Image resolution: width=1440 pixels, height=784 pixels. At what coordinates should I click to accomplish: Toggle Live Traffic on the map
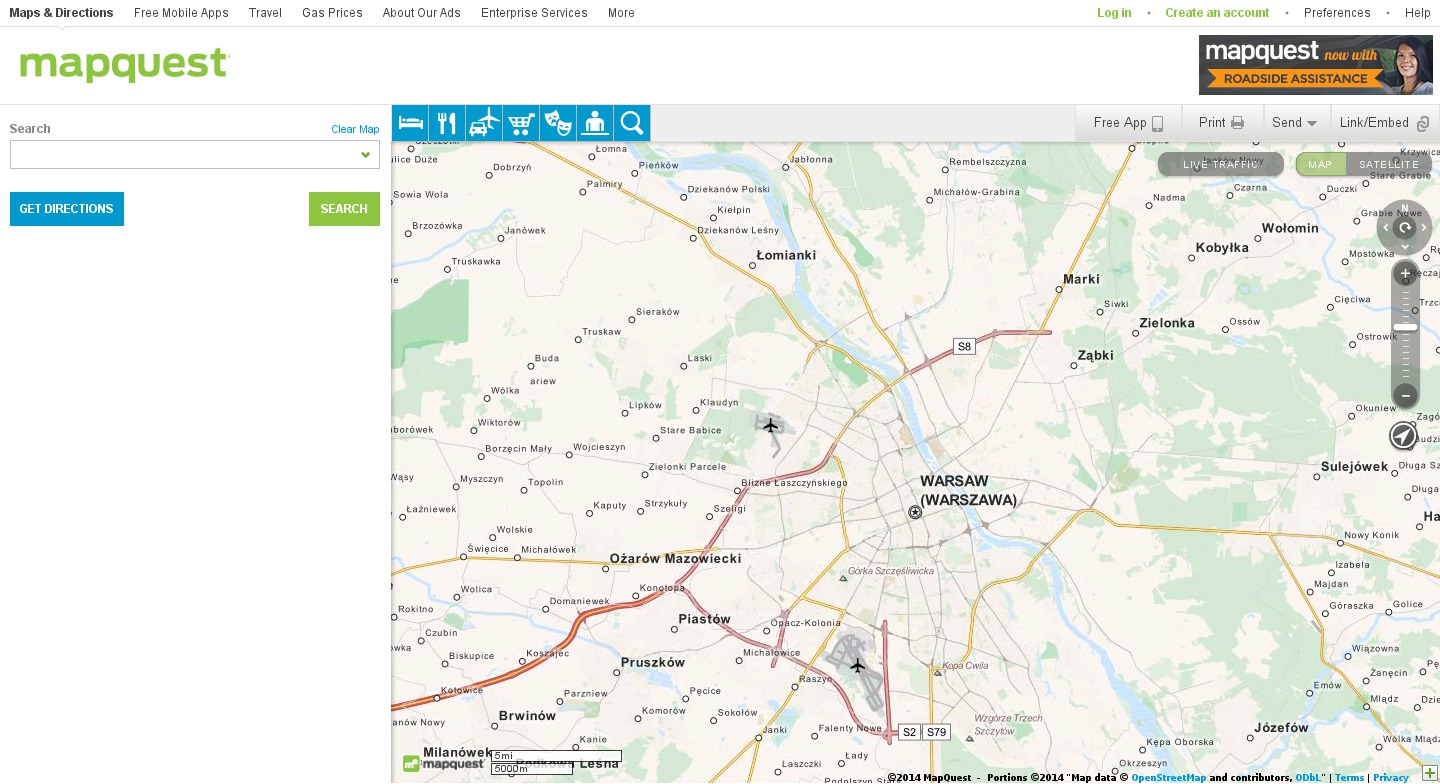coord(1221,164)
